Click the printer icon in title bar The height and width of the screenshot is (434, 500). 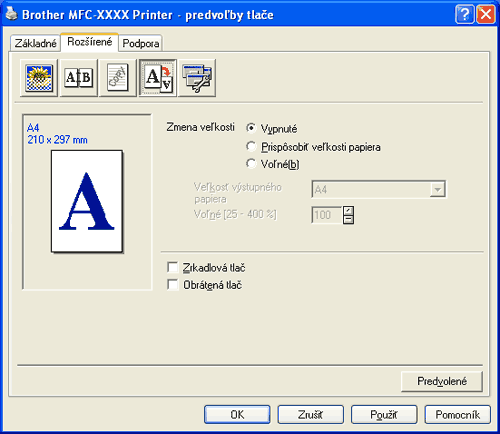point(11,14)
